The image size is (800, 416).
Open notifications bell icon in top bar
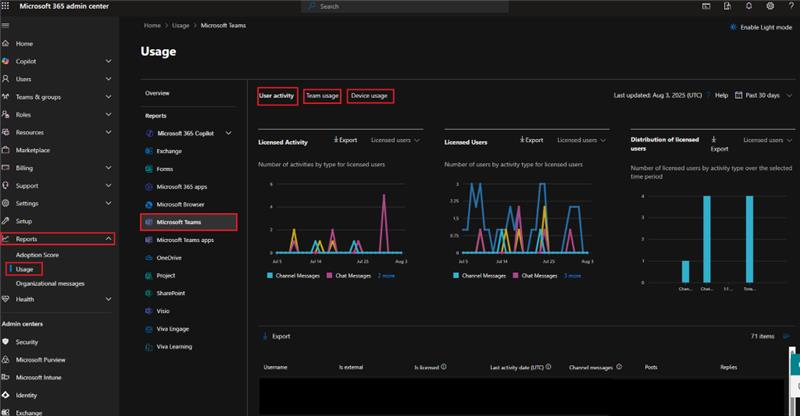coord(748,6)
